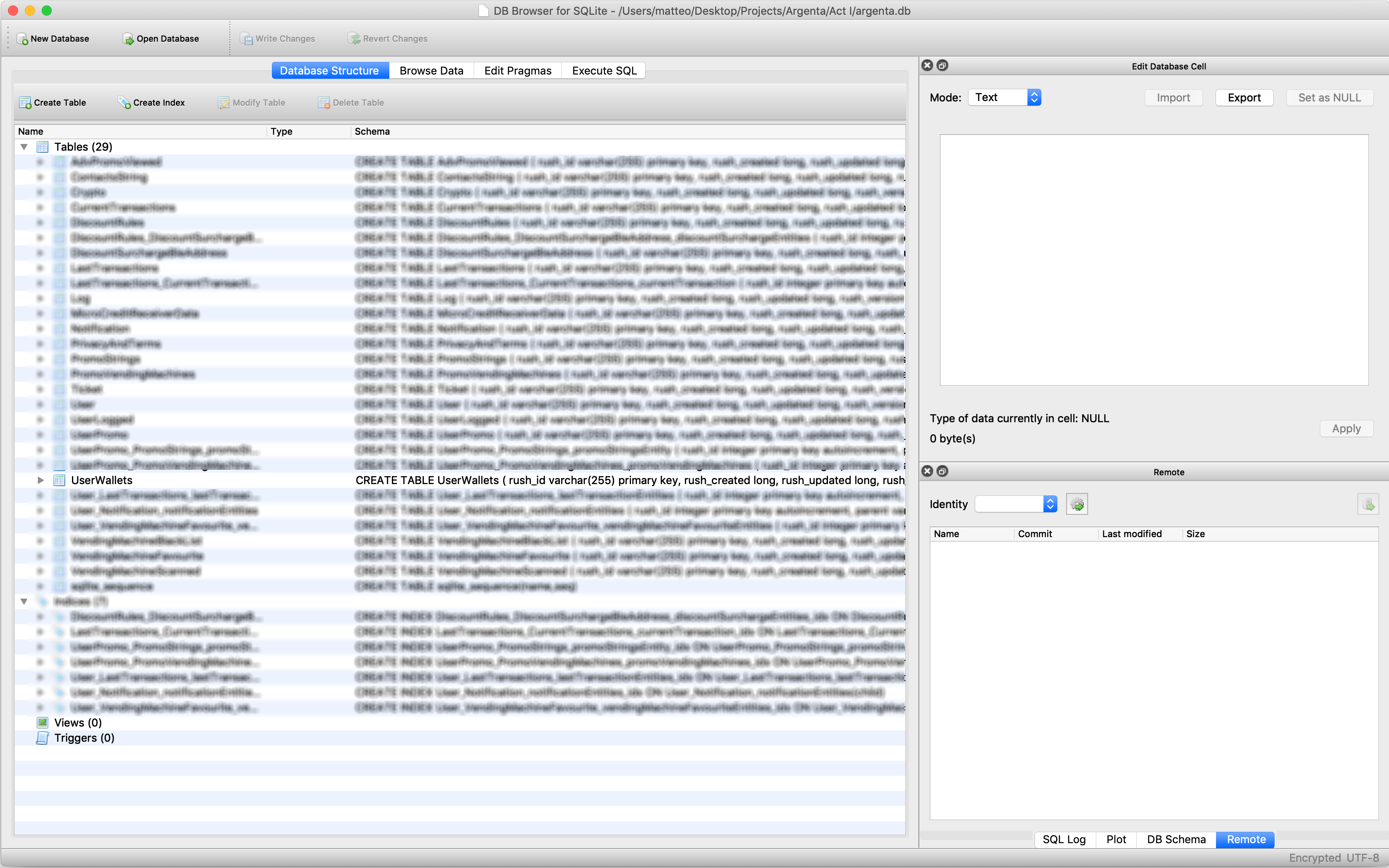Click the Delete Table icon
The height and width of the screenshot is (868, 1389).
pos(324,103)
